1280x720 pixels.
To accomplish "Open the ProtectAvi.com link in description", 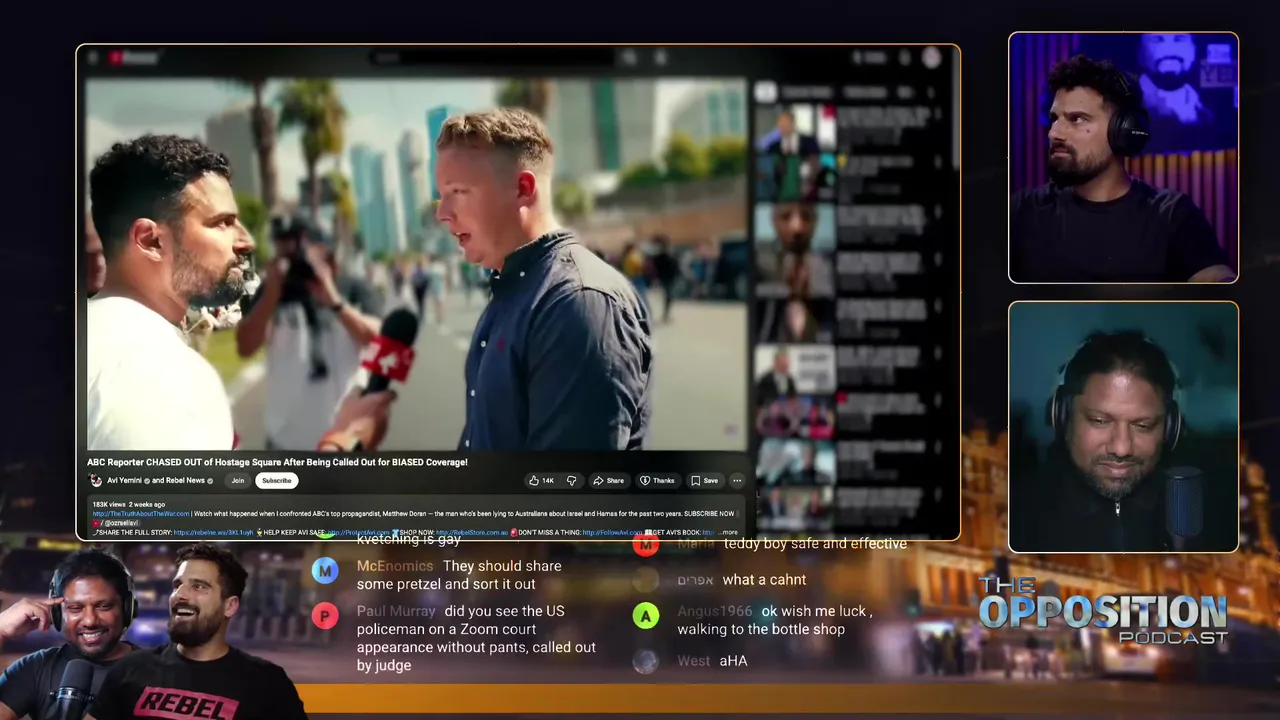I will (x=358, y=533).
